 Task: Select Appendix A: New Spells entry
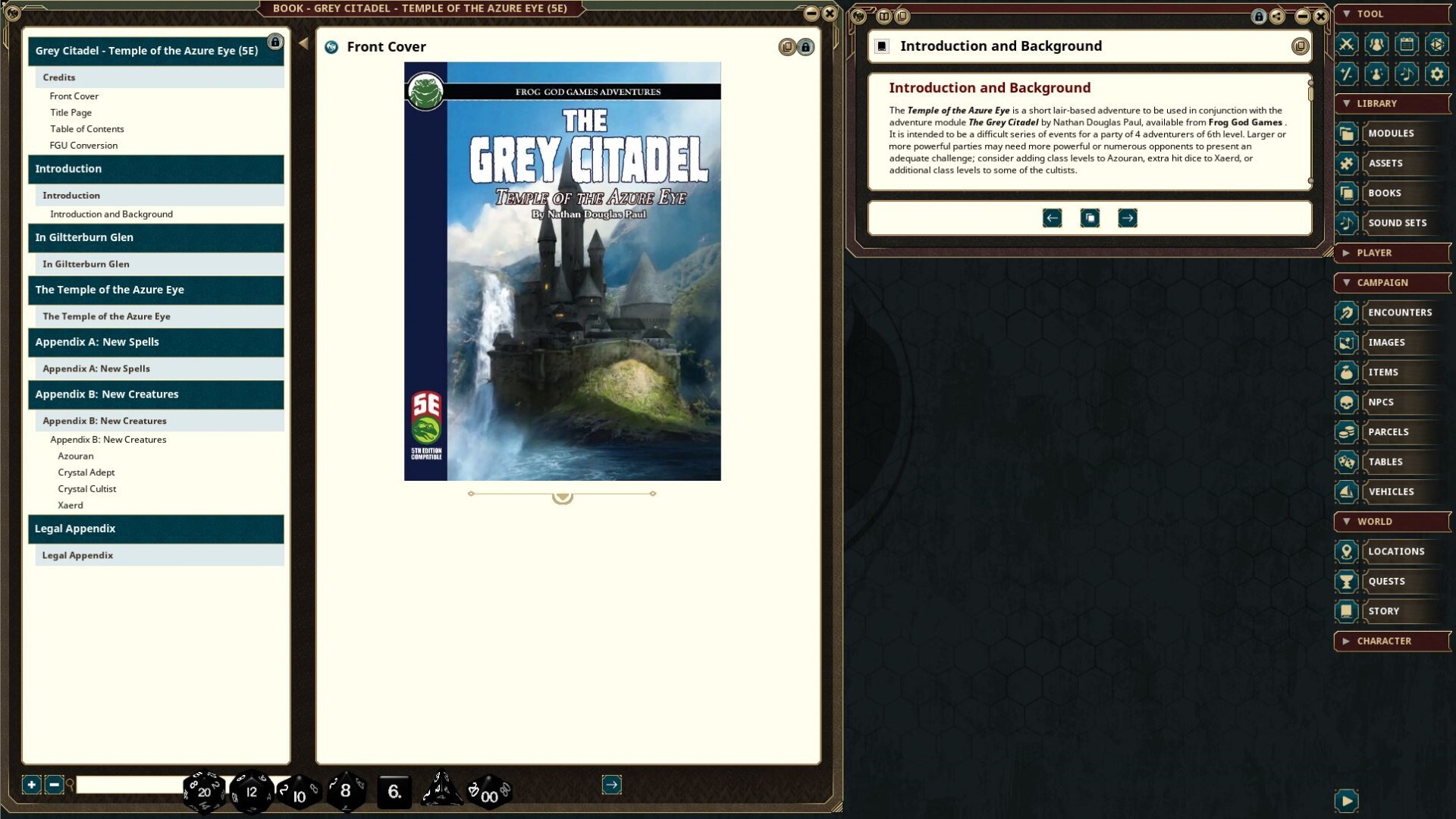98,369
